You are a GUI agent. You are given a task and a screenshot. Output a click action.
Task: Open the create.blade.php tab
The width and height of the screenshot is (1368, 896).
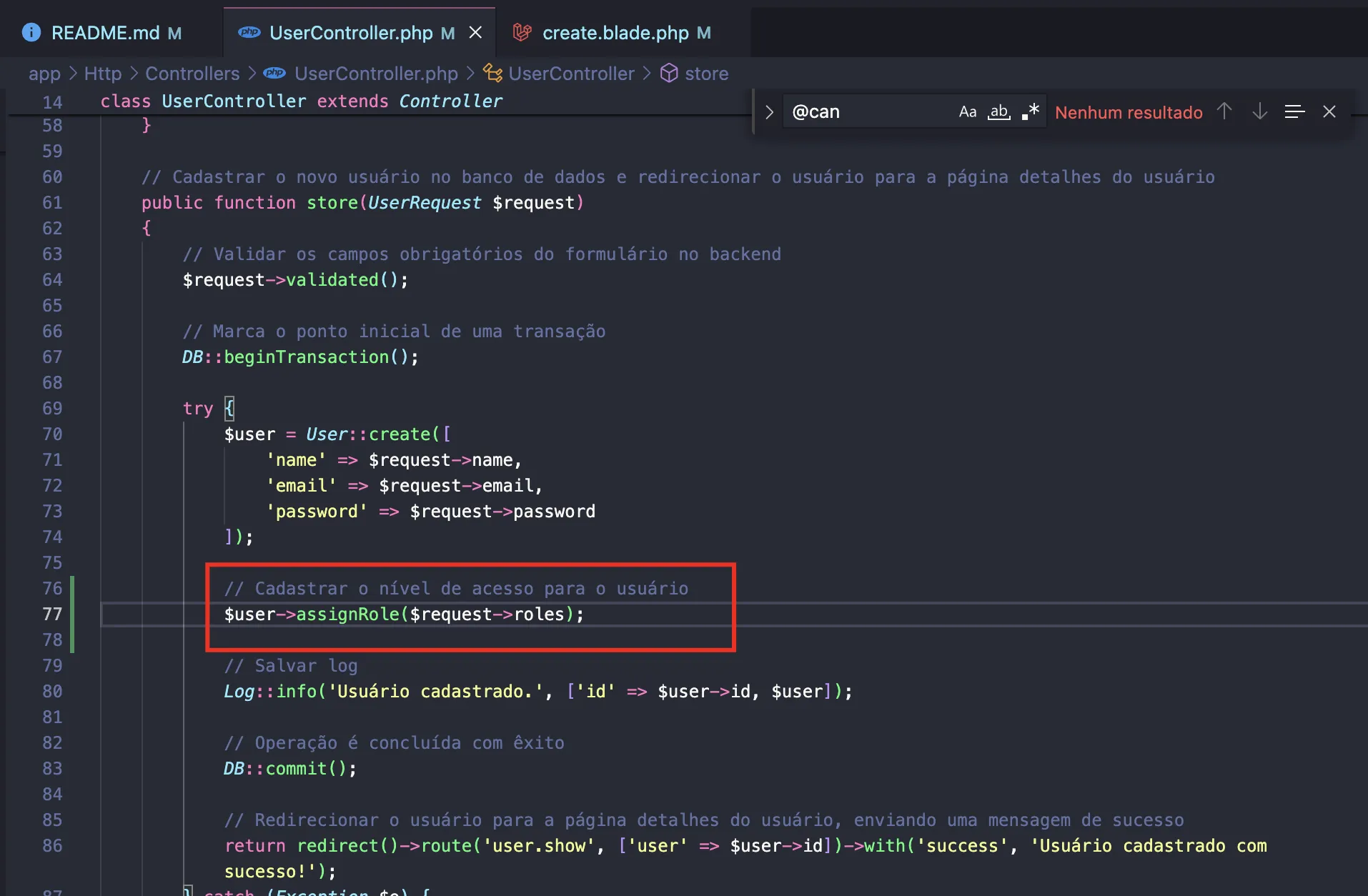(615, 33)
